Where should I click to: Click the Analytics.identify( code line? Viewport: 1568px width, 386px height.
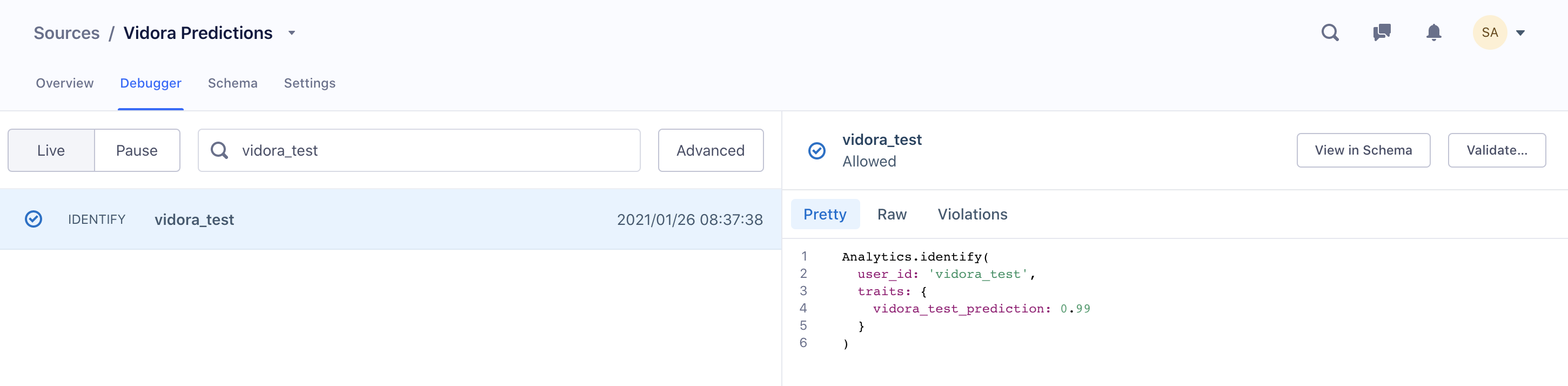coord(915,257)
